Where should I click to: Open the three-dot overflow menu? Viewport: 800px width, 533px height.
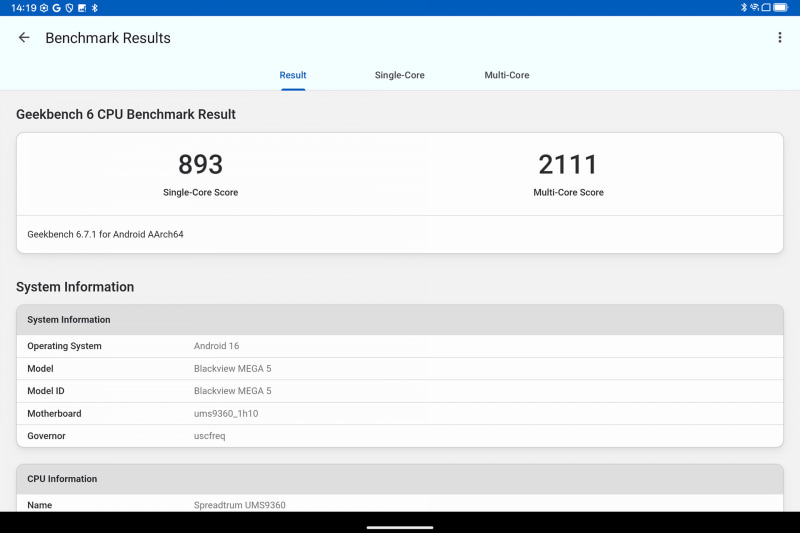coord(780,37)
